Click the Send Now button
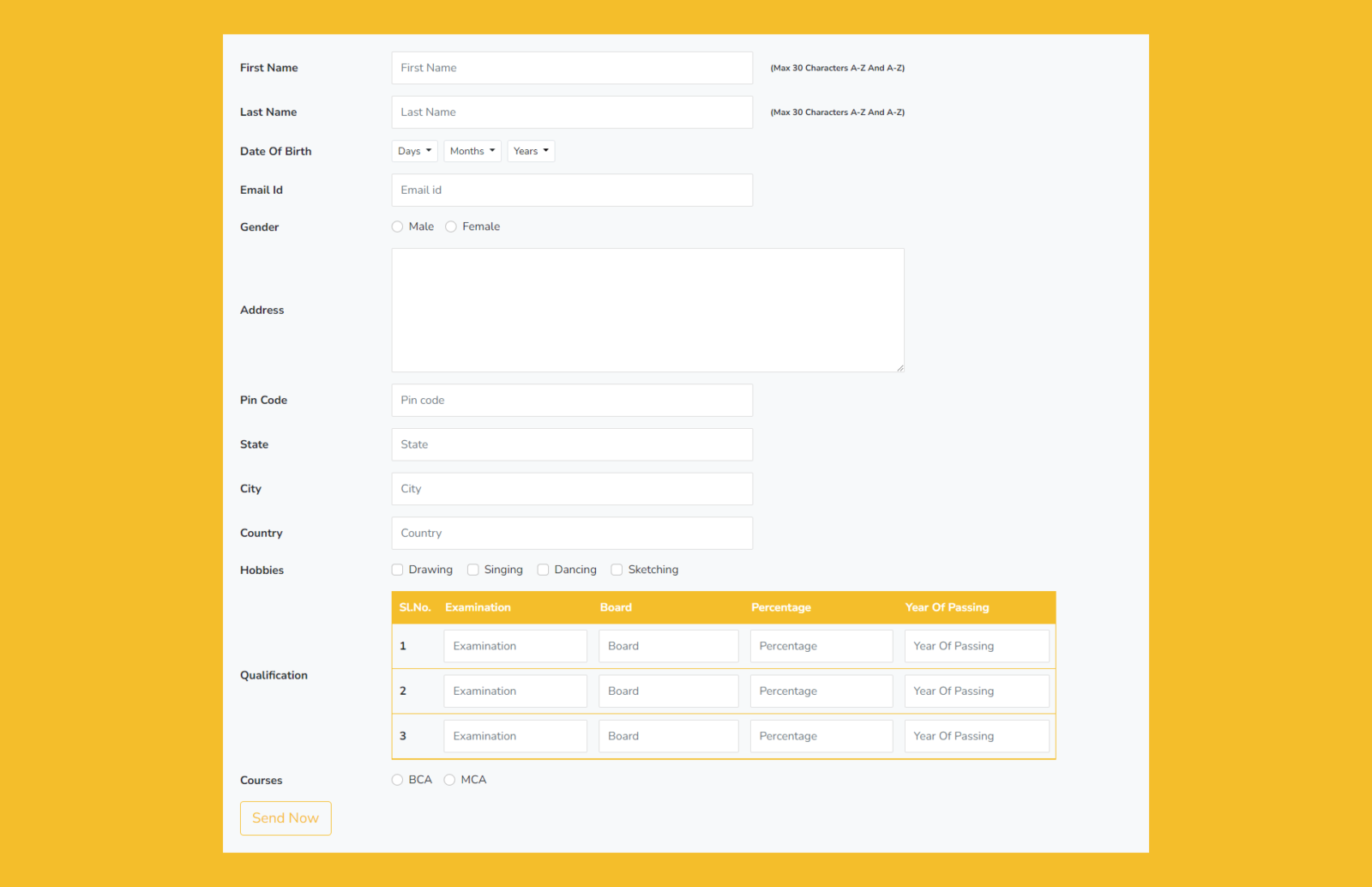The image size is (1372, 887). coord(286,818)
